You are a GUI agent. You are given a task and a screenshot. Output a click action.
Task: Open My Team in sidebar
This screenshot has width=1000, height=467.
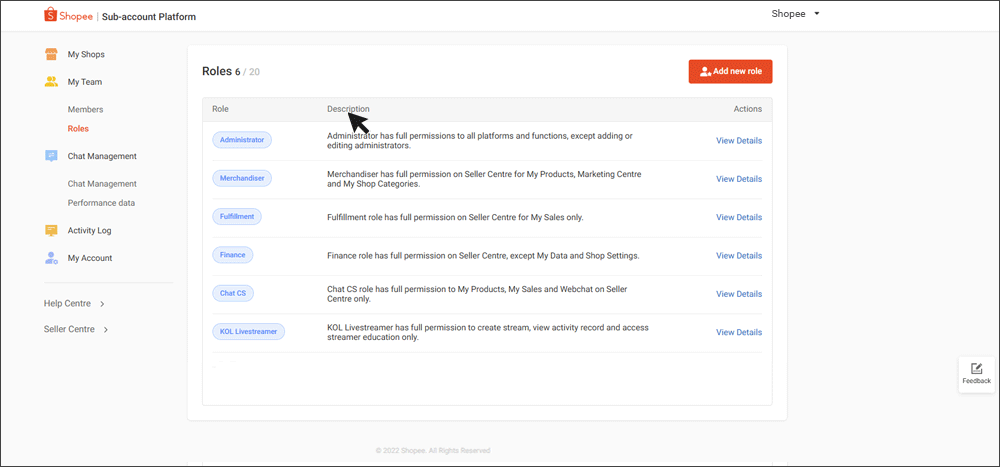coord(85,82)
